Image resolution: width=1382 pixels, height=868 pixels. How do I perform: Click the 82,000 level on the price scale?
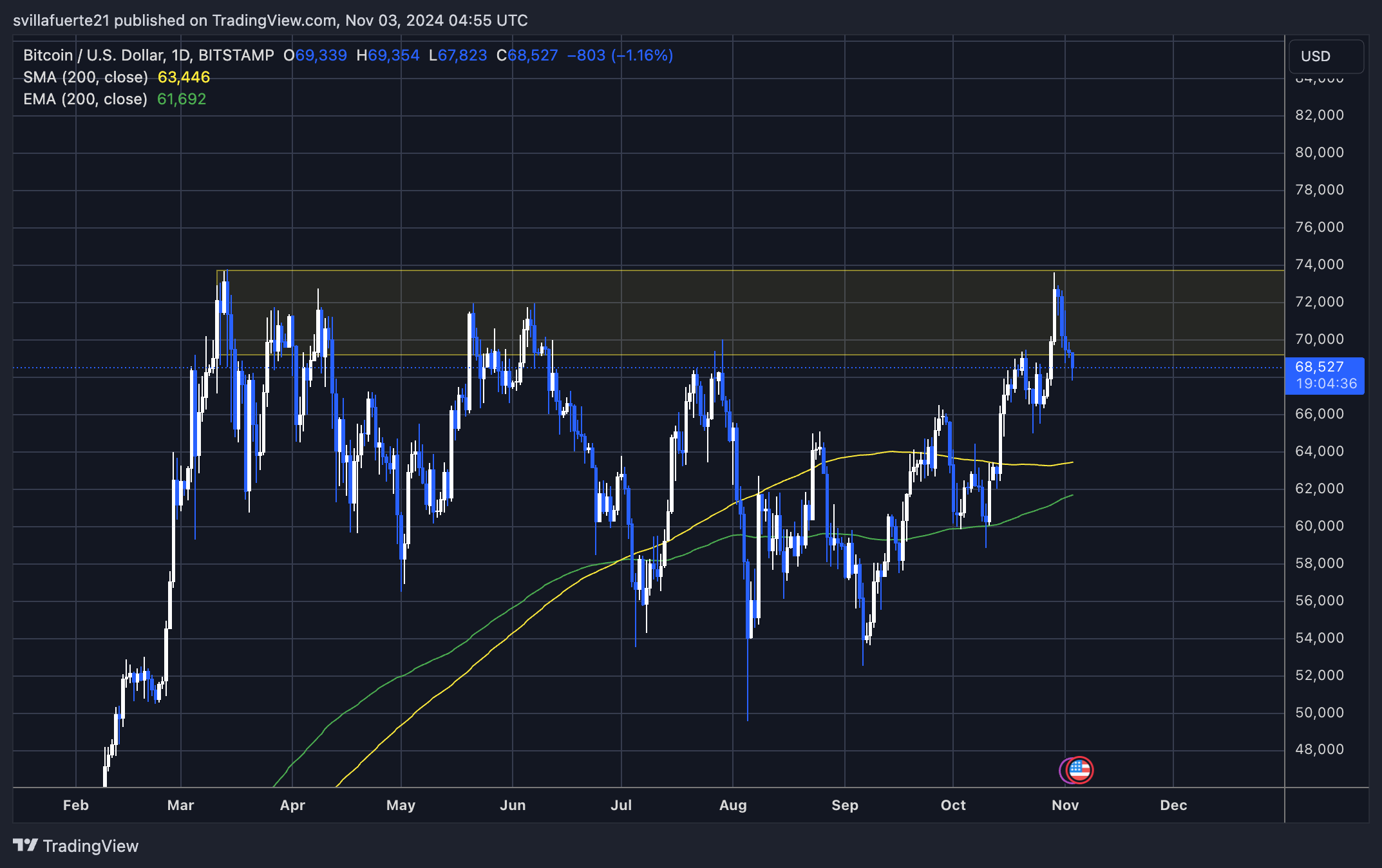click(x=1321, y=116)
